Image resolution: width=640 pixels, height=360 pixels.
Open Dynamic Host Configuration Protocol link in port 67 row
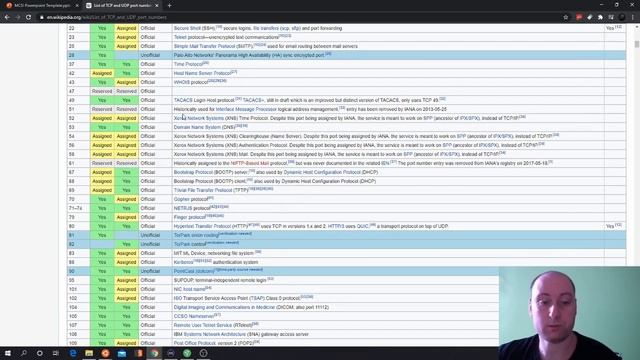(322, 172)
